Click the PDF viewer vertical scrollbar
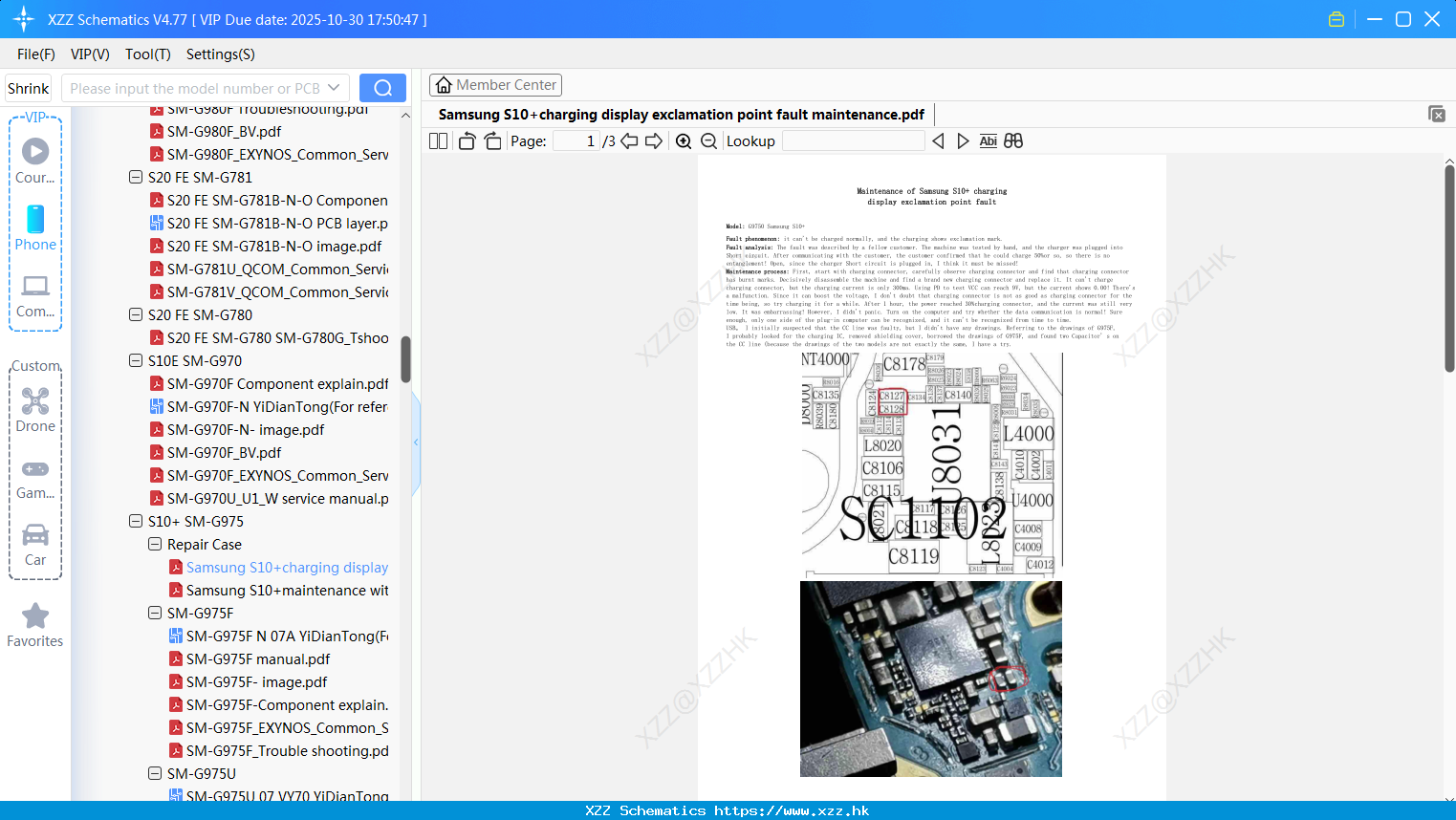 coord(1449,268)
